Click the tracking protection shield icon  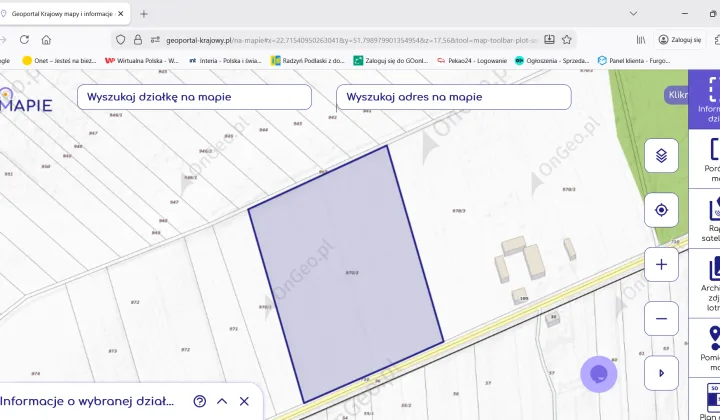pyautogui.click(x=120, y=40)
